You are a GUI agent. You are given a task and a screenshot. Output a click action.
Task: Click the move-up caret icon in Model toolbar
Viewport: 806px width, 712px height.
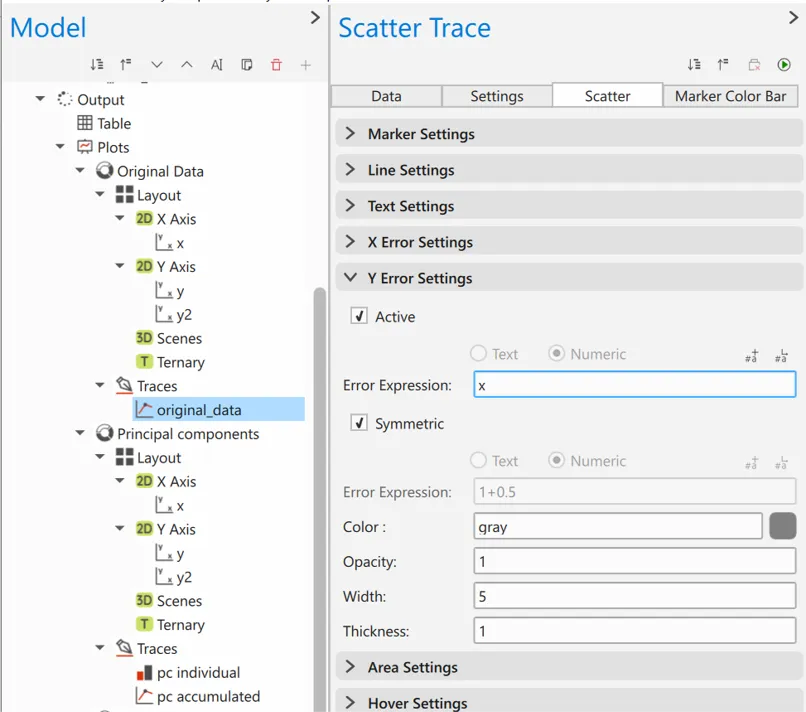tap(187, 65)
